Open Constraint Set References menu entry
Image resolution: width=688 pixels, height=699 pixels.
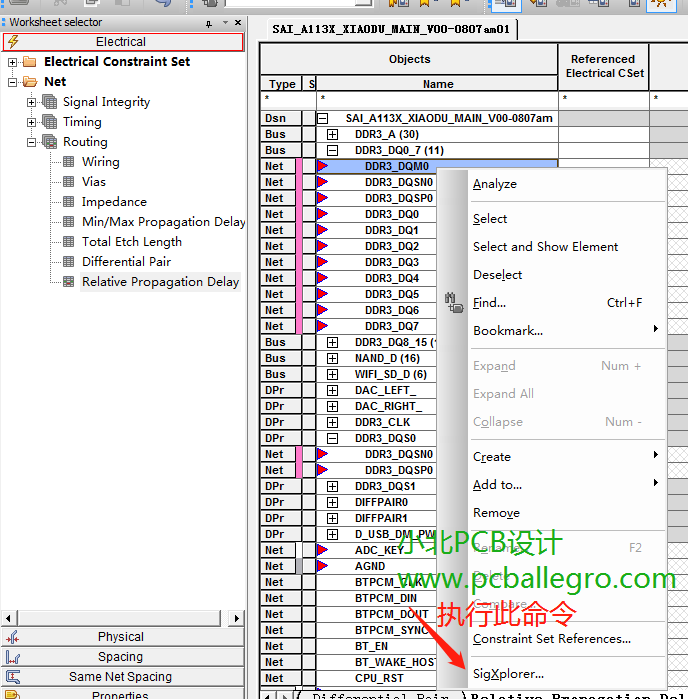tap(551, 639)
